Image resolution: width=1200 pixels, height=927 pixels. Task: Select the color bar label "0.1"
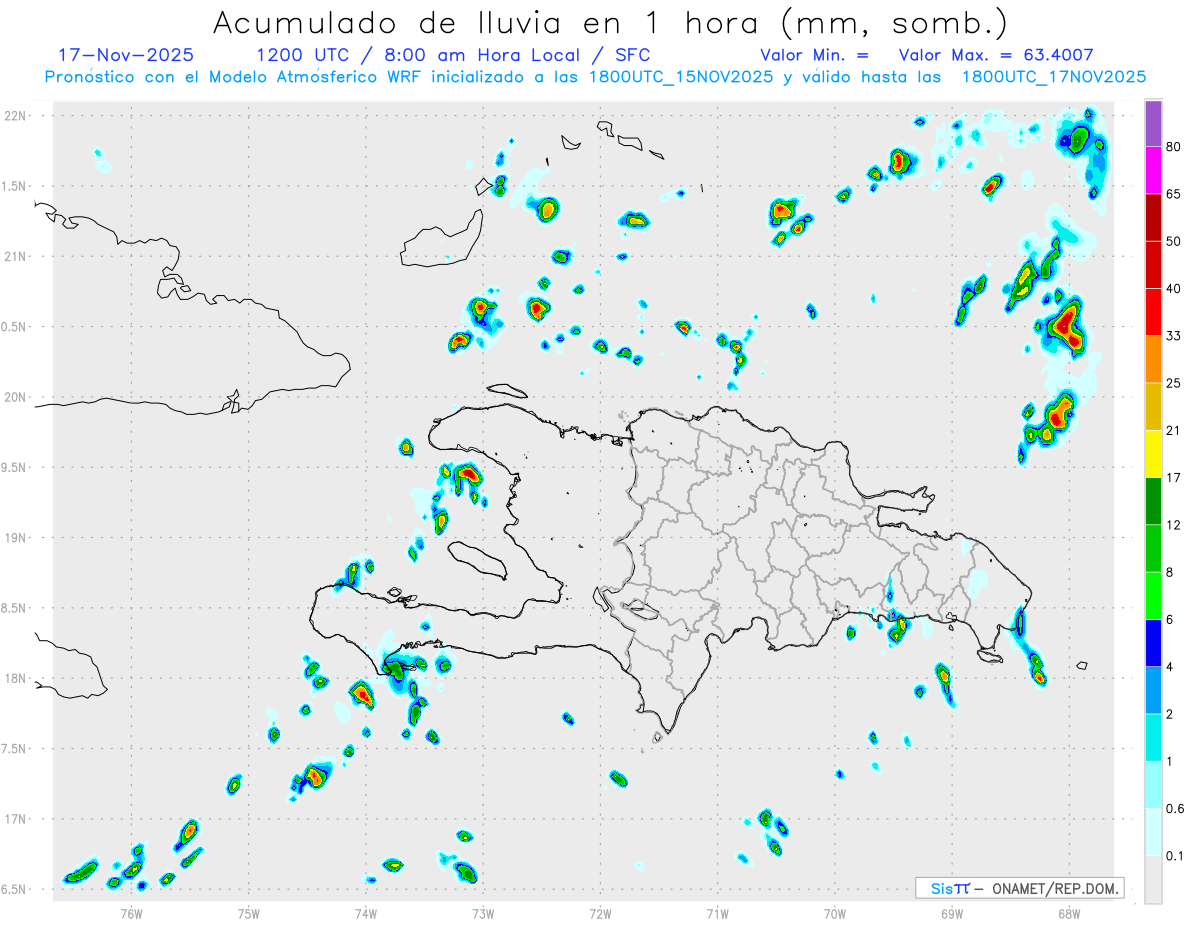[x=1175, y=855]
